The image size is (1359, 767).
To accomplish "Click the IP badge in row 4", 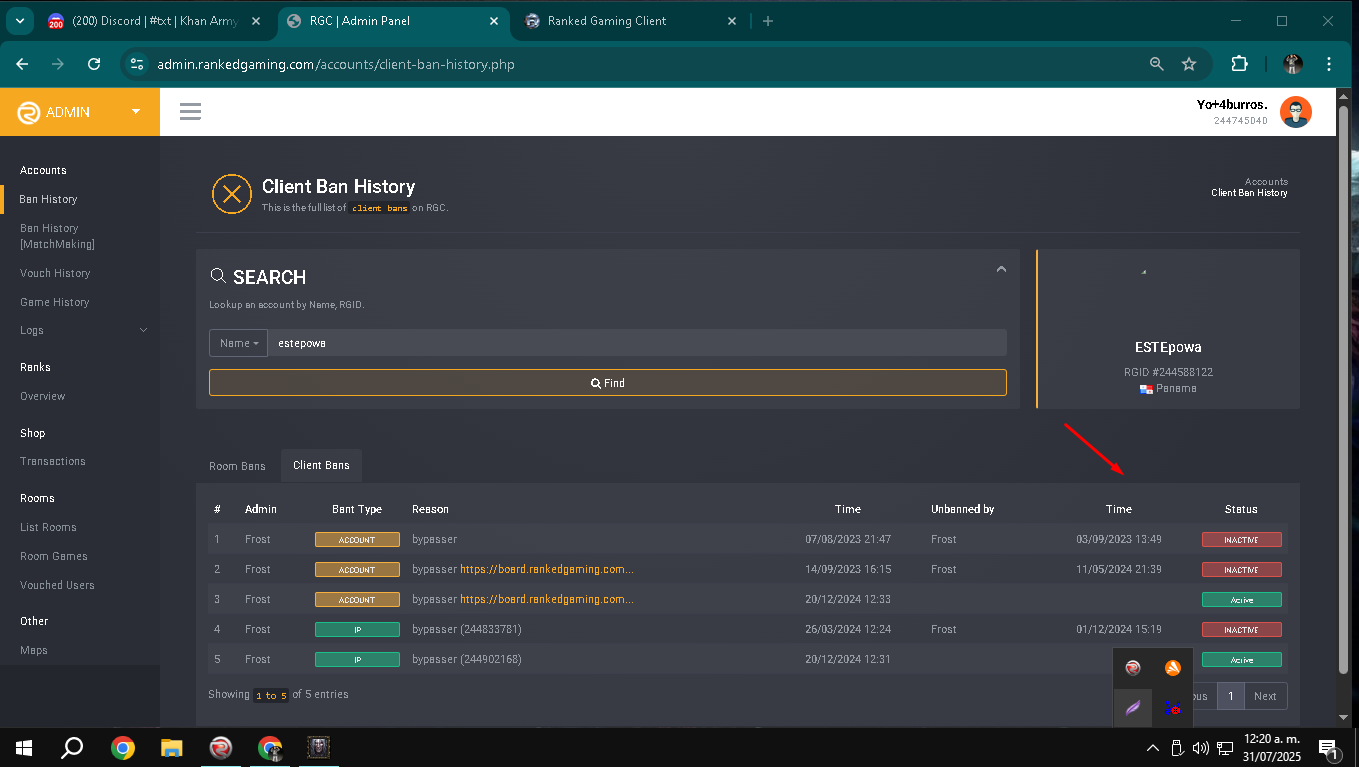I will pyautogui.click(x=357, y=630).
